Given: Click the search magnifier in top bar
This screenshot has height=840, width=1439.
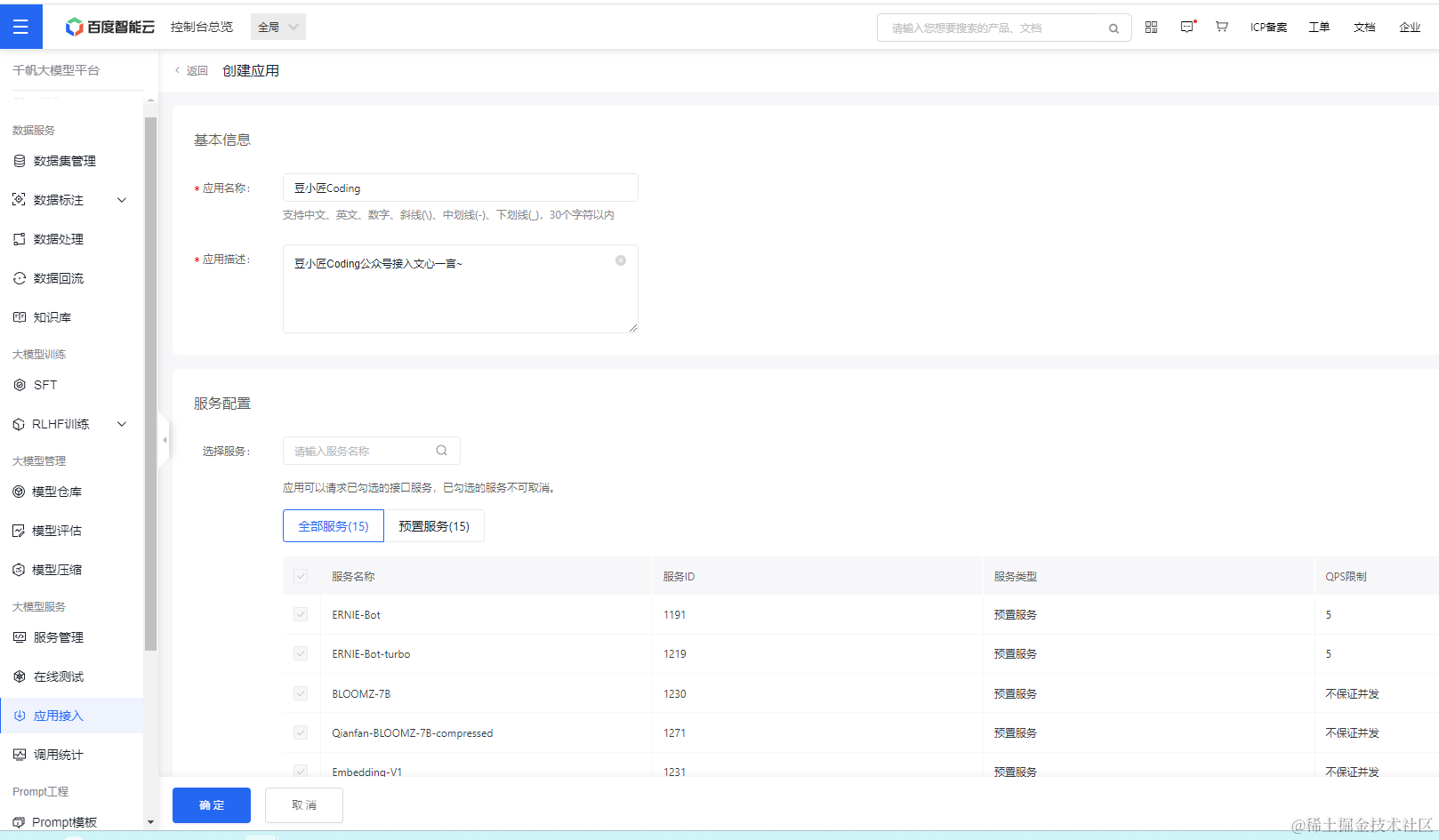Looking at the screenshot, I should [x=1113, y=28].
